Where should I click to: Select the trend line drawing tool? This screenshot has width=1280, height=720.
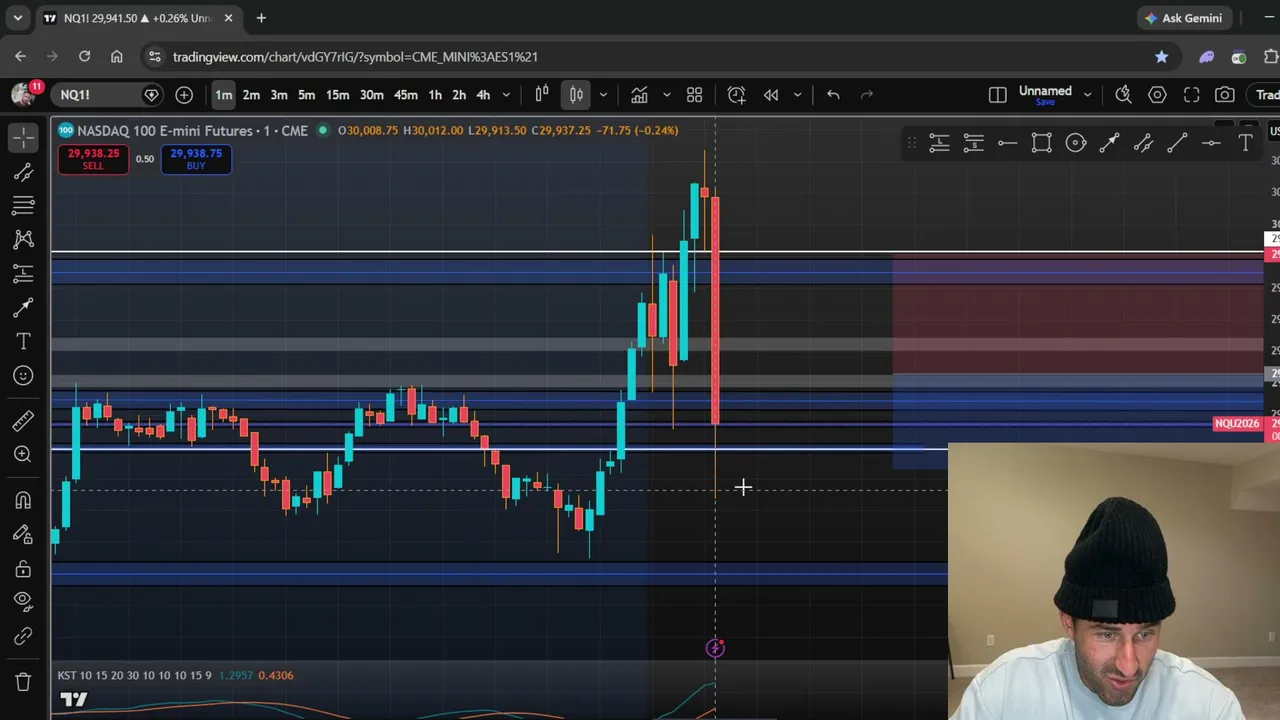point(23,172)
